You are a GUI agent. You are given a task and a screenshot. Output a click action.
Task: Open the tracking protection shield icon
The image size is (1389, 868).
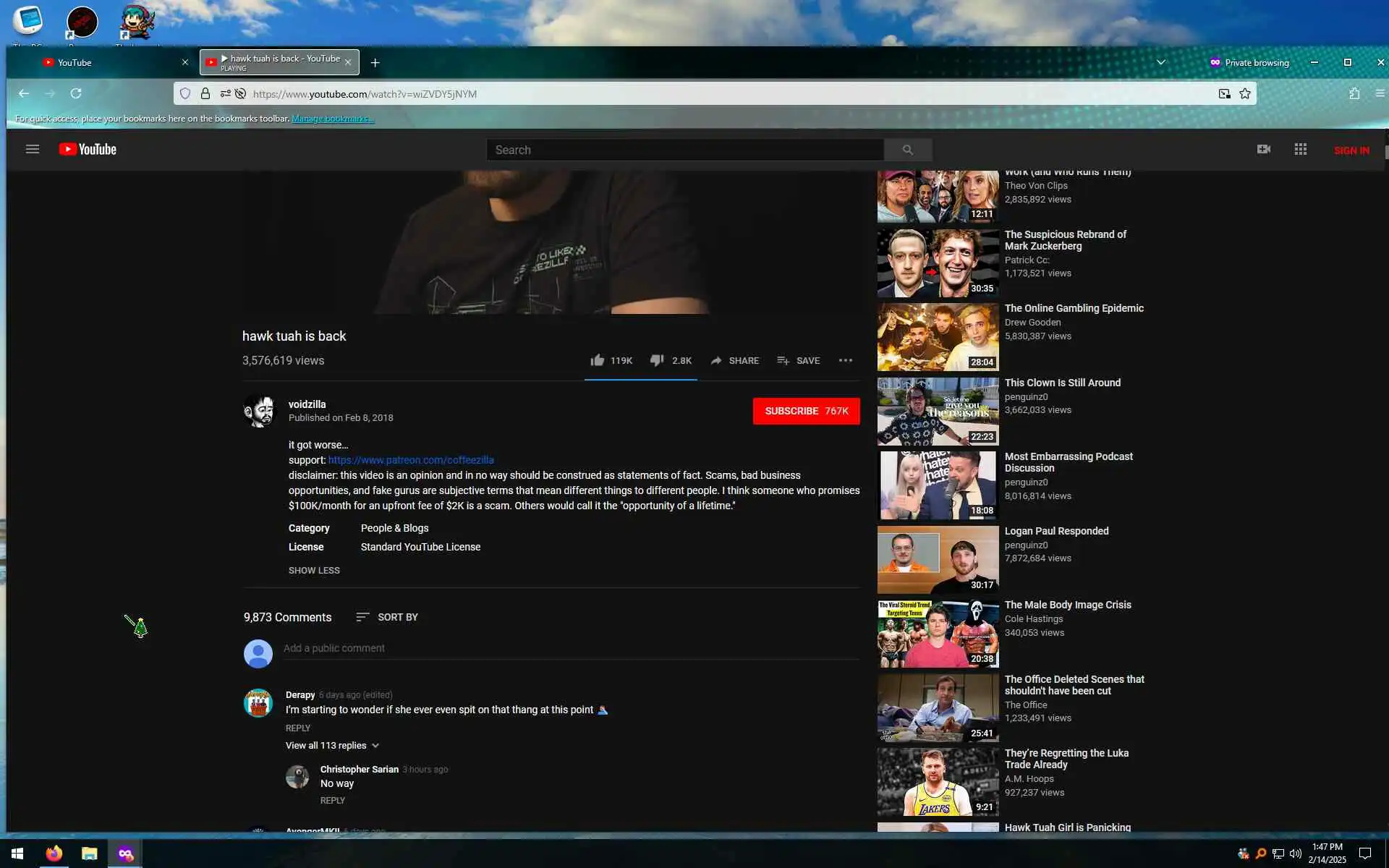tap(185, 94)
